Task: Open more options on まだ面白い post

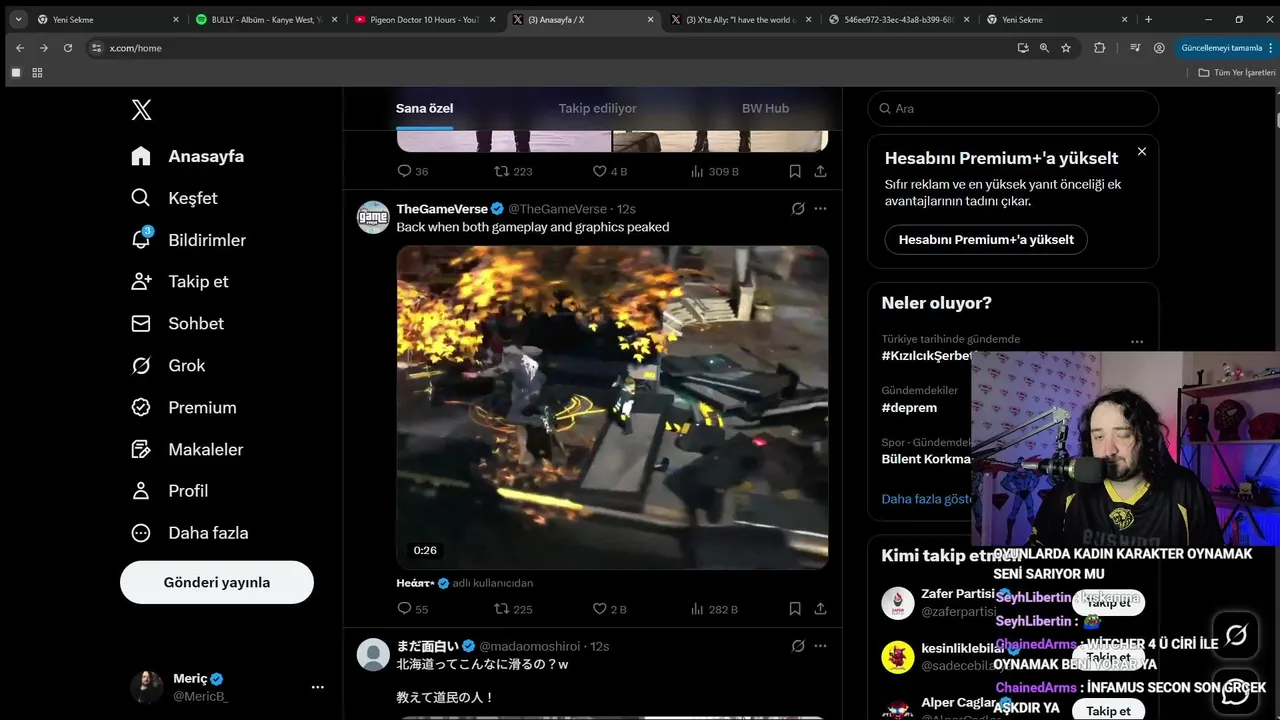Action: 820,646
